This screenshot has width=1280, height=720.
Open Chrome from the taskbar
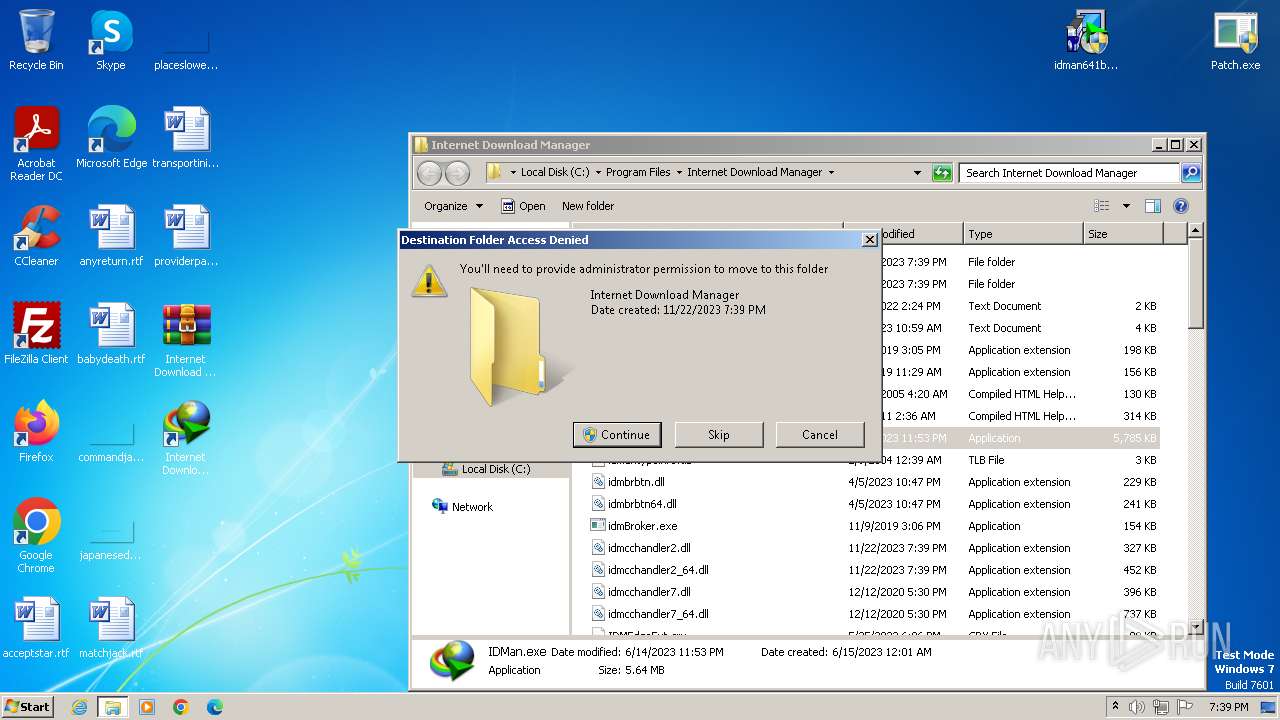pyautogui.click(x=181, y=707)
